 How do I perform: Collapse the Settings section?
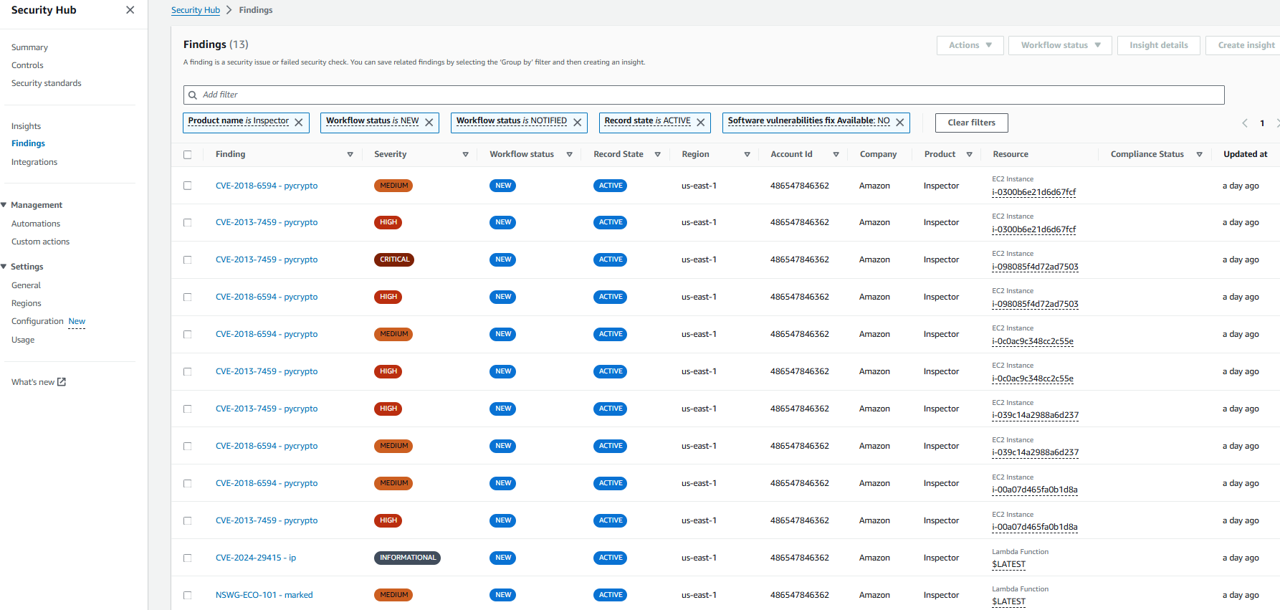(x=4, y=267)
